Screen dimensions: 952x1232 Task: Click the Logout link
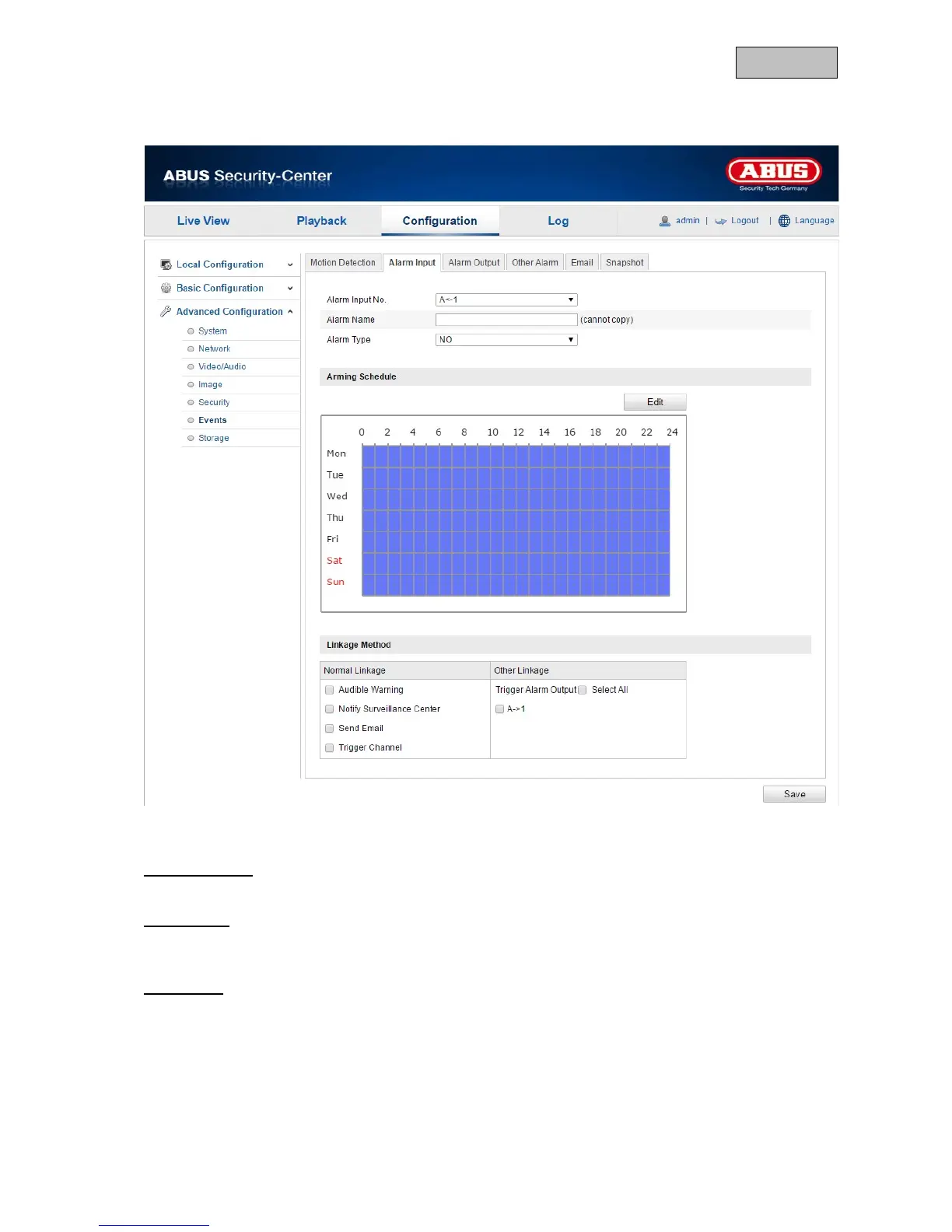point(745,221)
